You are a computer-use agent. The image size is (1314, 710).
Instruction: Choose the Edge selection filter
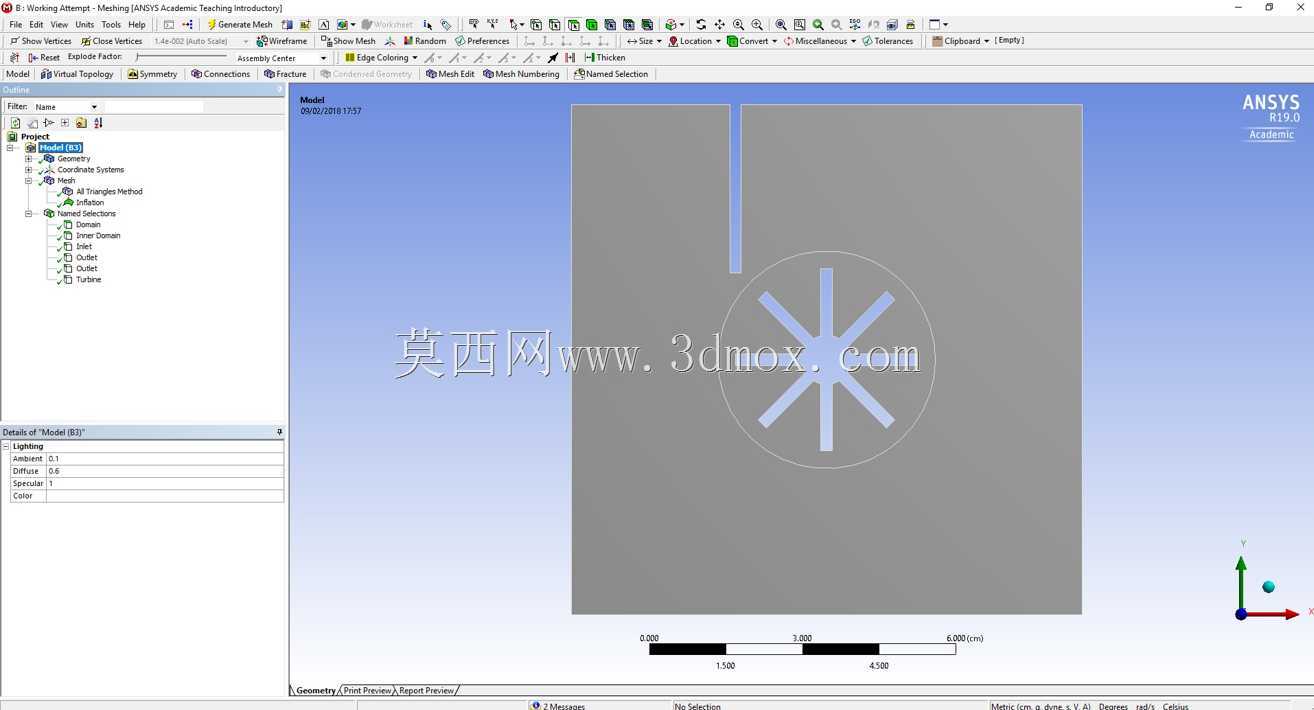pos(554,24)
